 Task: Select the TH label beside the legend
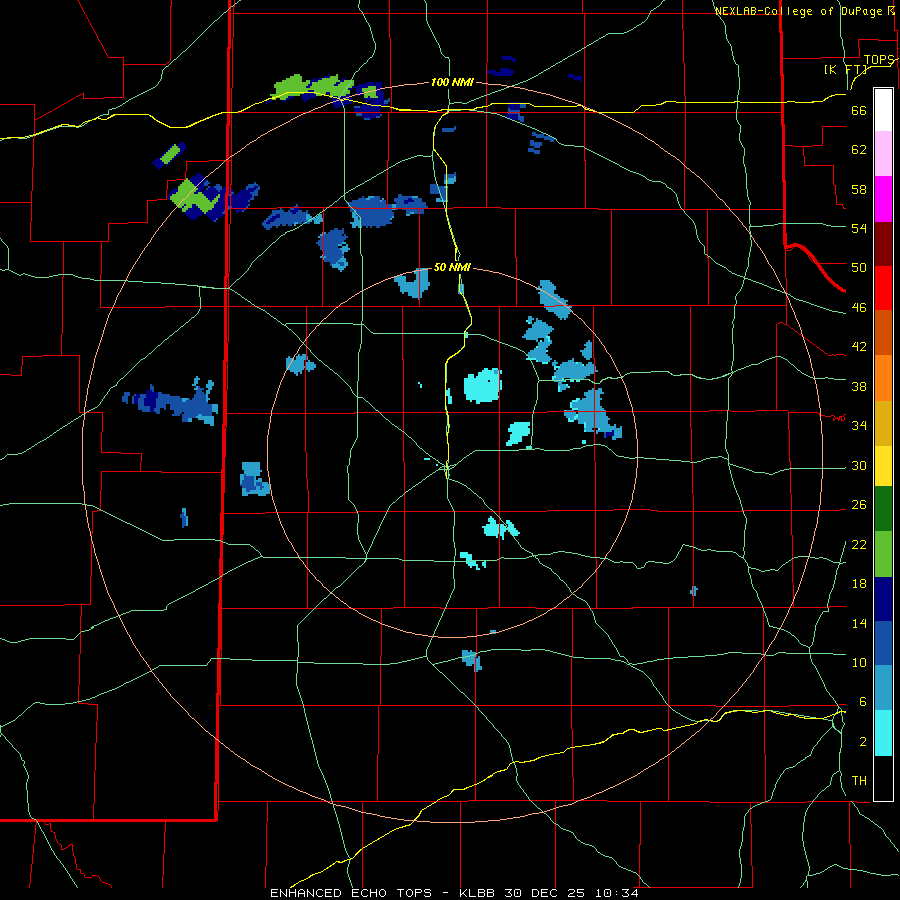[859, 780]
